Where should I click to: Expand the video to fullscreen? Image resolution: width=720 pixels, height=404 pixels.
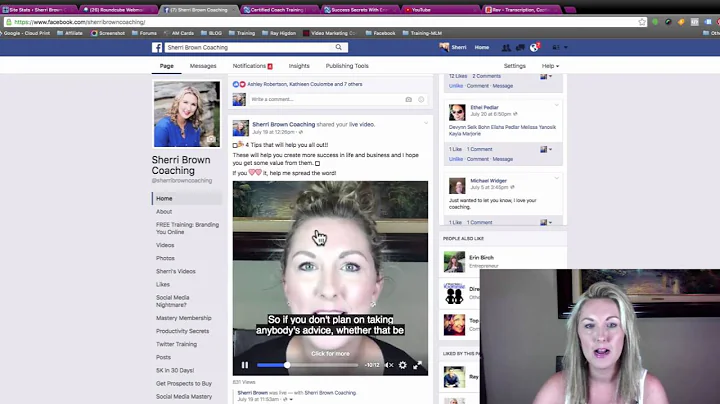417,365
